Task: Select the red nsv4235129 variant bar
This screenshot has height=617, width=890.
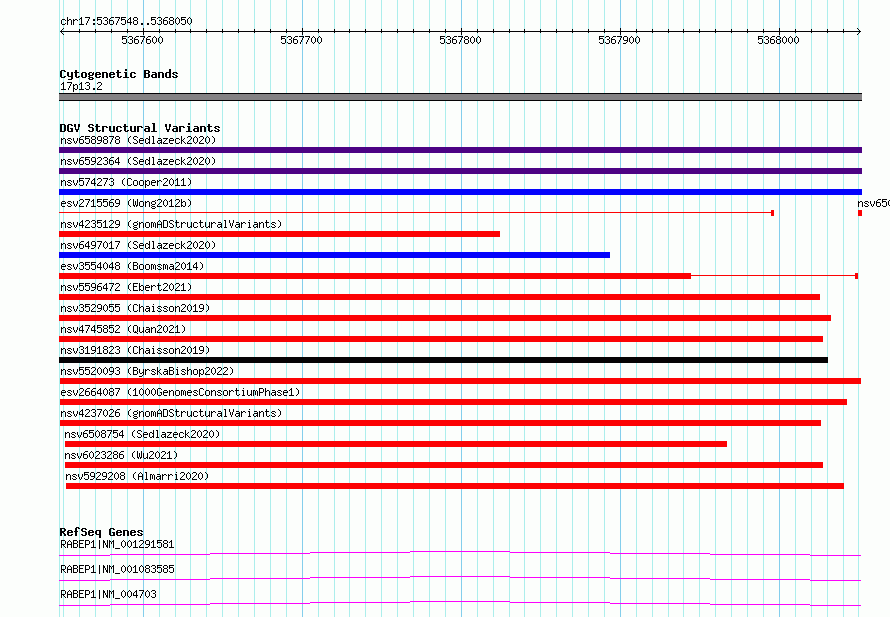Action: [279, 234]
